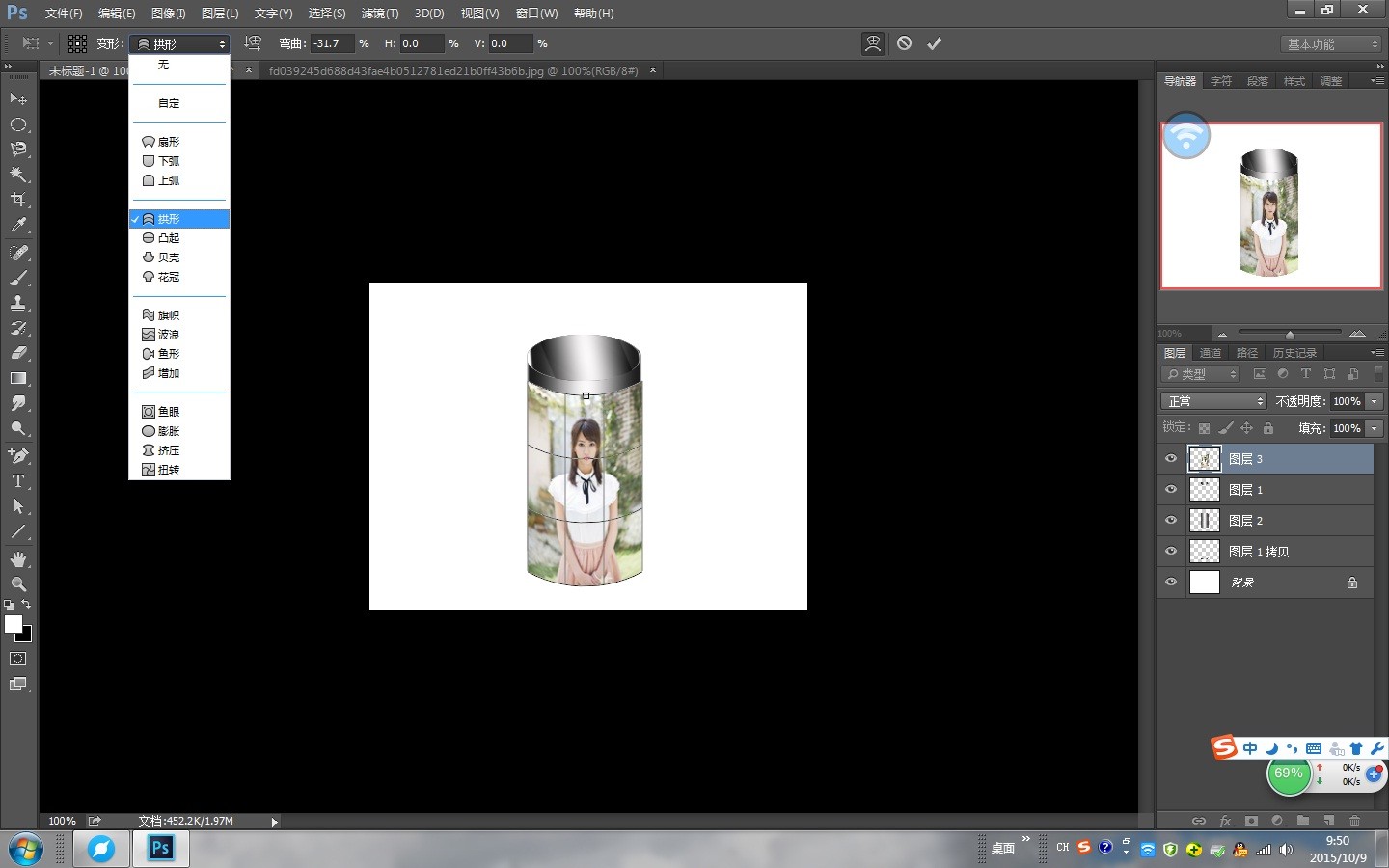Select the Horizontal Type tool
1389x868 pixels.
pyautogui.click(x=18, y=481)
